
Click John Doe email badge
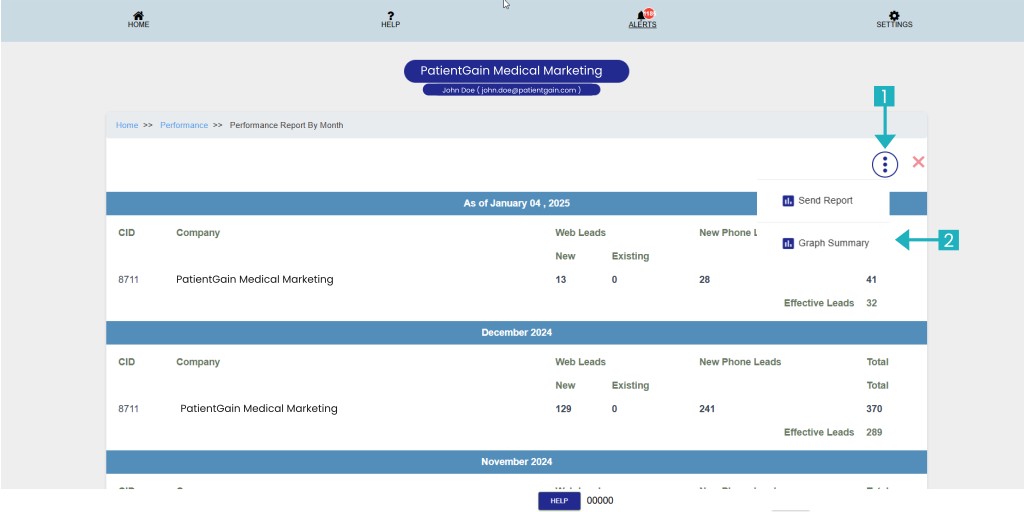tap(511, 90)
